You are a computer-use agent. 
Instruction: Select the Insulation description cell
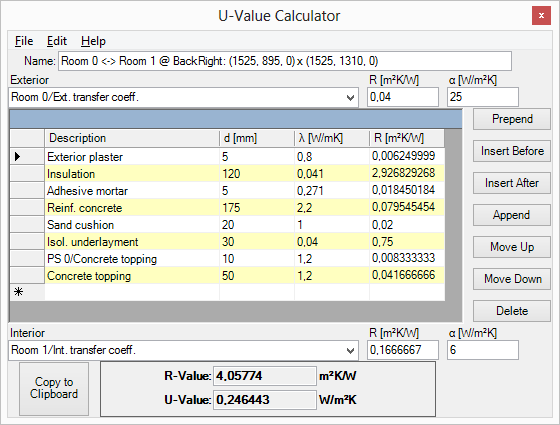(132, 174)
